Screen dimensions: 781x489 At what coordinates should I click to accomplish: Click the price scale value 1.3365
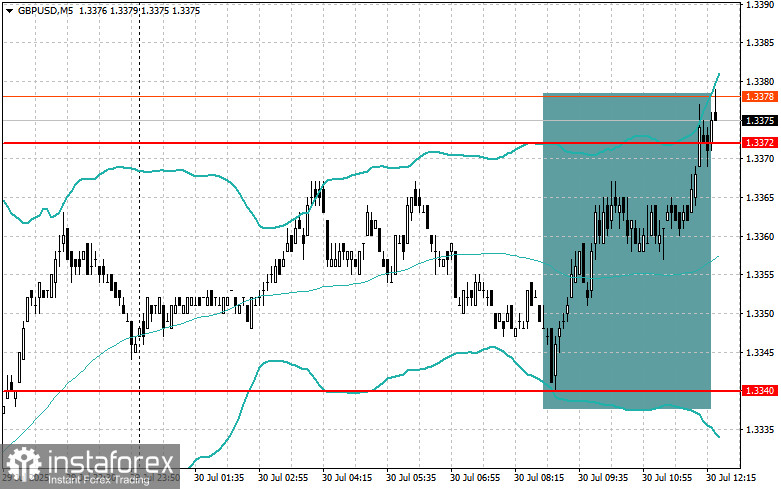(760, 198)
